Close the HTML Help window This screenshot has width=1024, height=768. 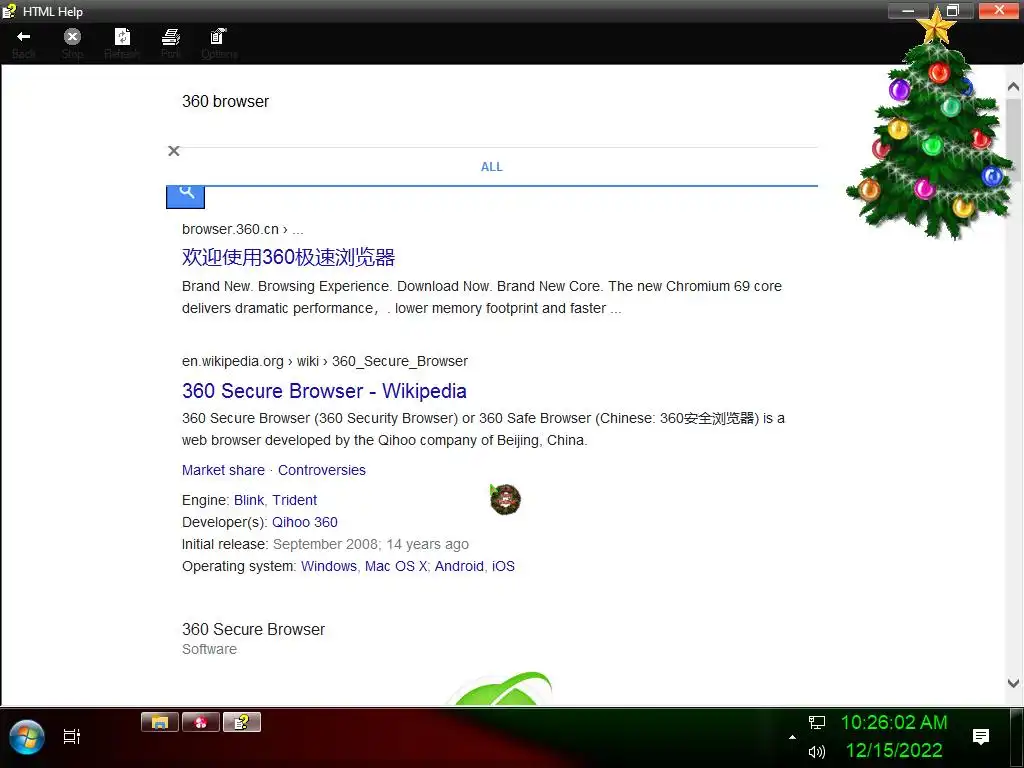[x=1000, y=10]
